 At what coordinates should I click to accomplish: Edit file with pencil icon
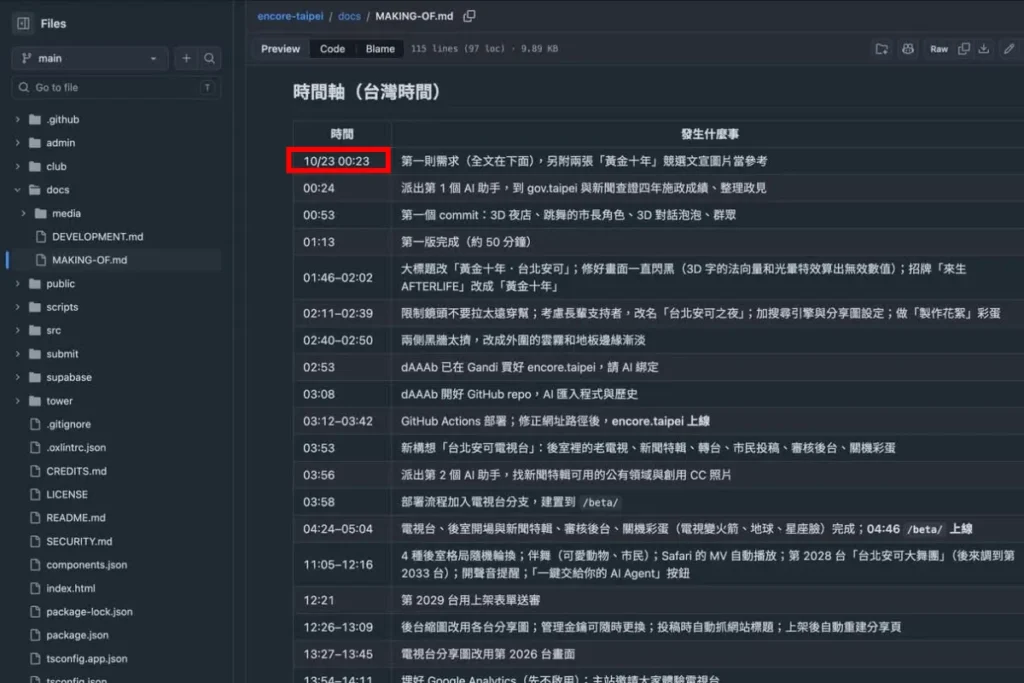tap(1009, 49)
